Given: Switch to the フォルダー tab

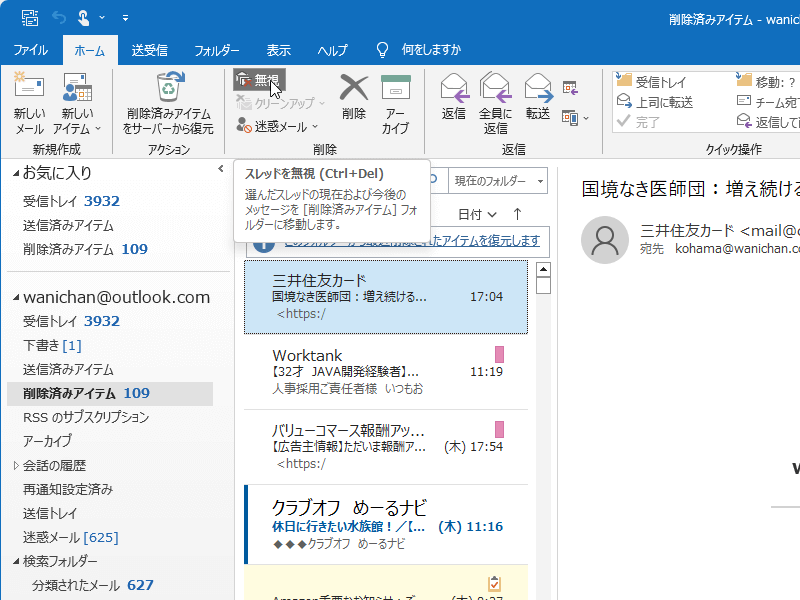Looking at the screenshot, I should 217,50.
